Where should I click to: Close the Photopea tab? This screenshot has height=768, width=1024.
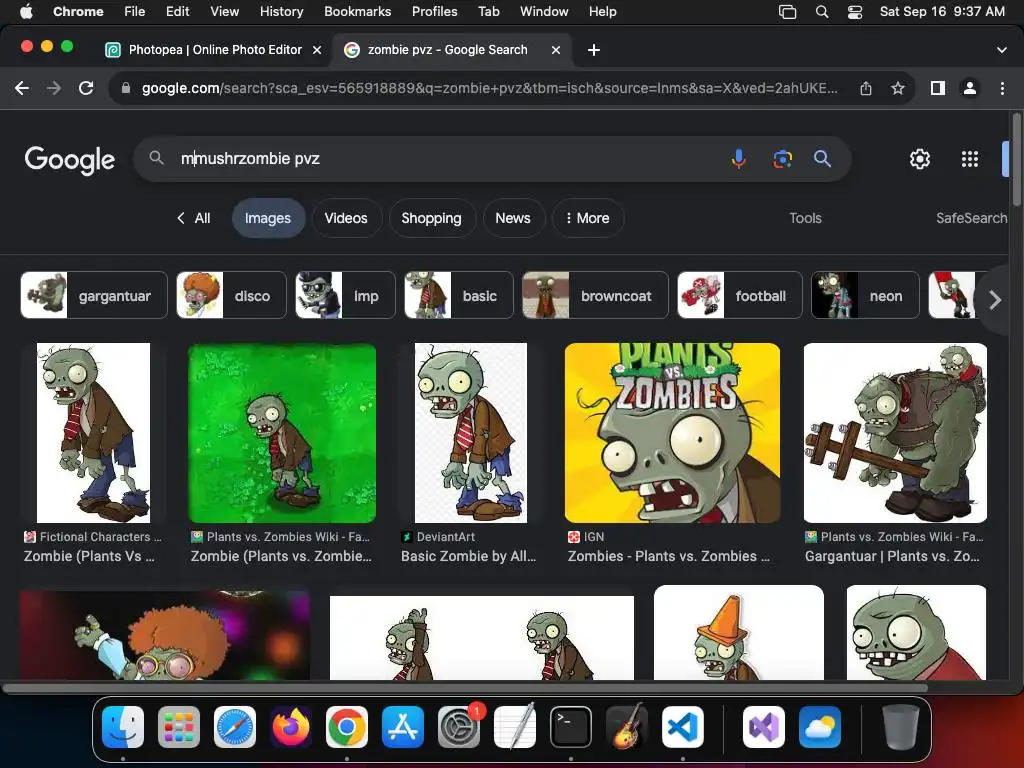[x=317, y=50]
